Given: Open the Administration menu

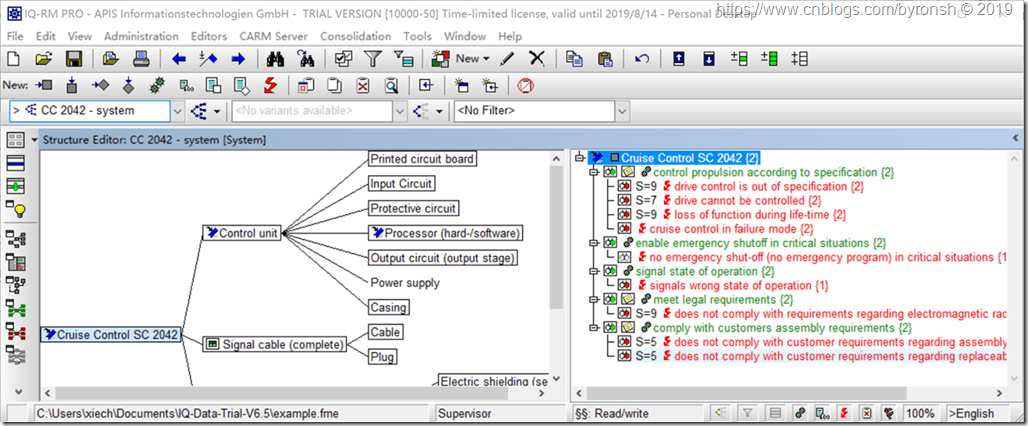Looking at the screenshot, I should 141,36.
